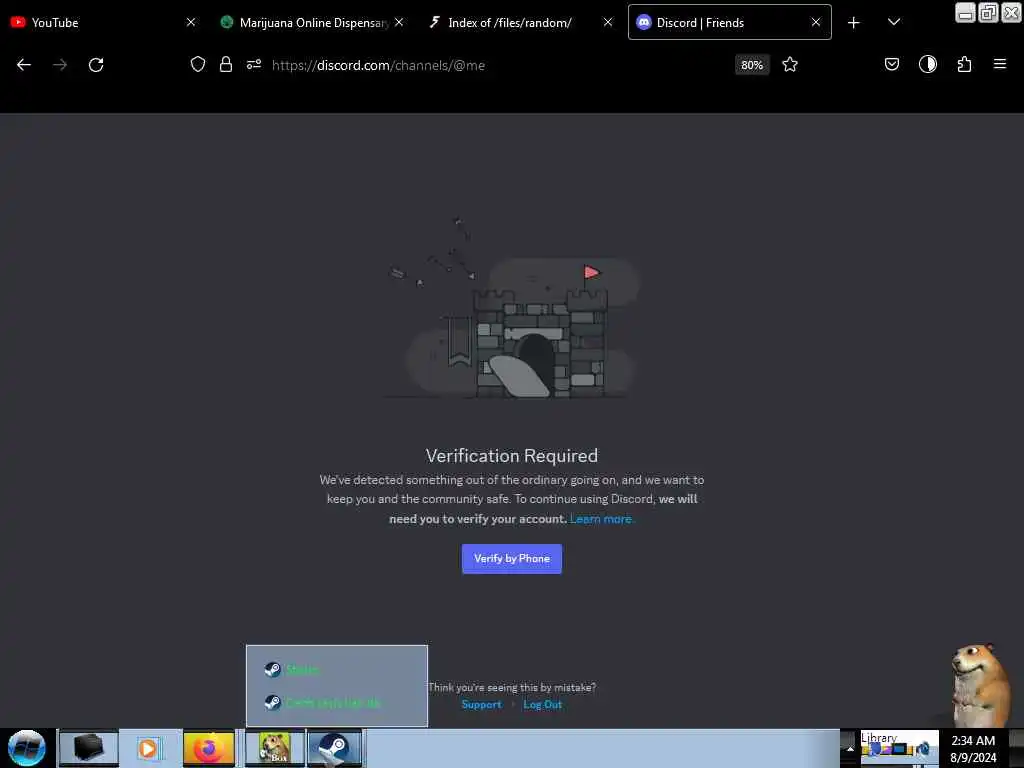Show hidden system tray icons arrow
The height and width of the screenshot is (768, 1024).
[x=850, y=748]
